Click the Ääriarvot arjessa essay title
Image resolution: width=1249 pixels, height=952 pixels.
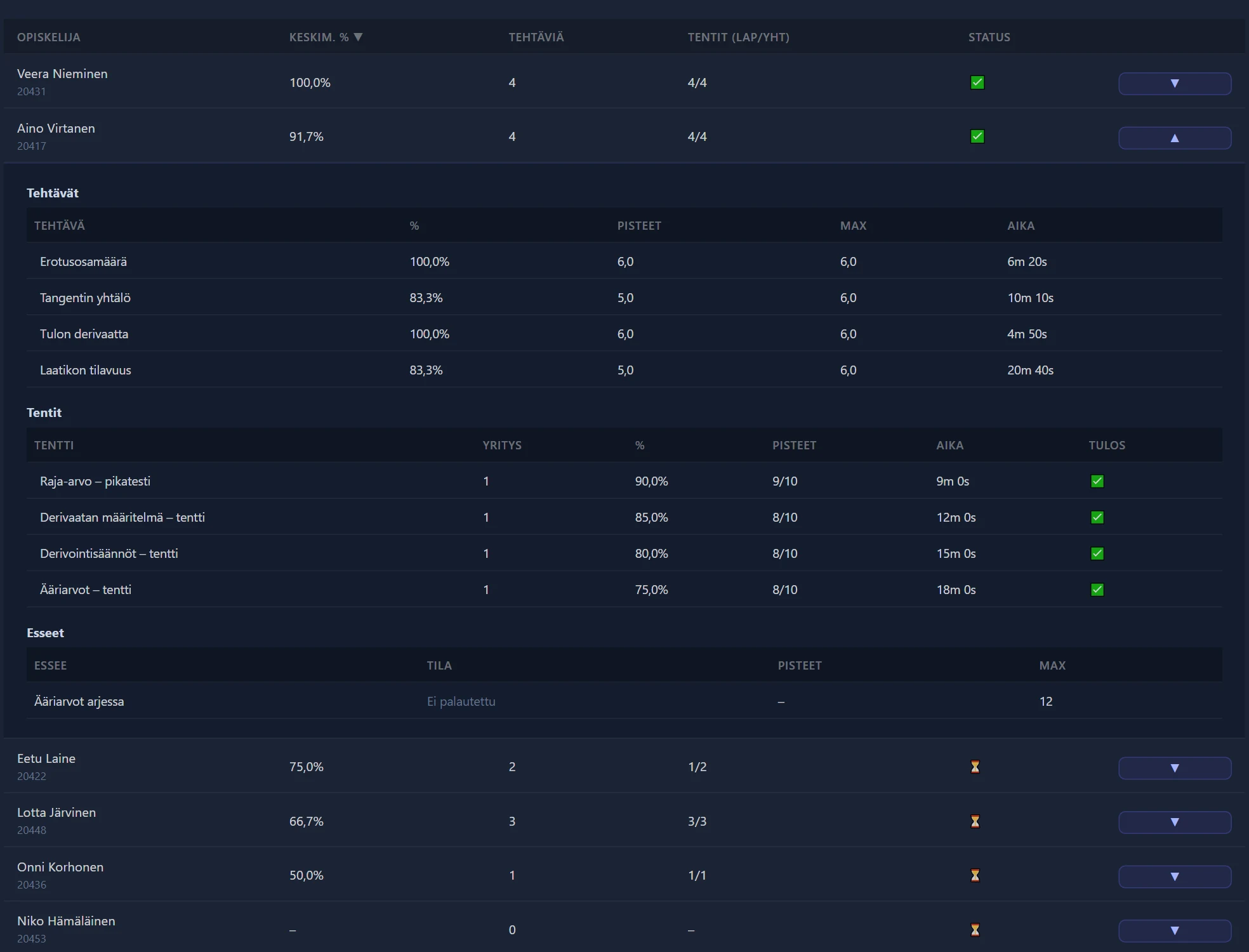pos(79,701)
